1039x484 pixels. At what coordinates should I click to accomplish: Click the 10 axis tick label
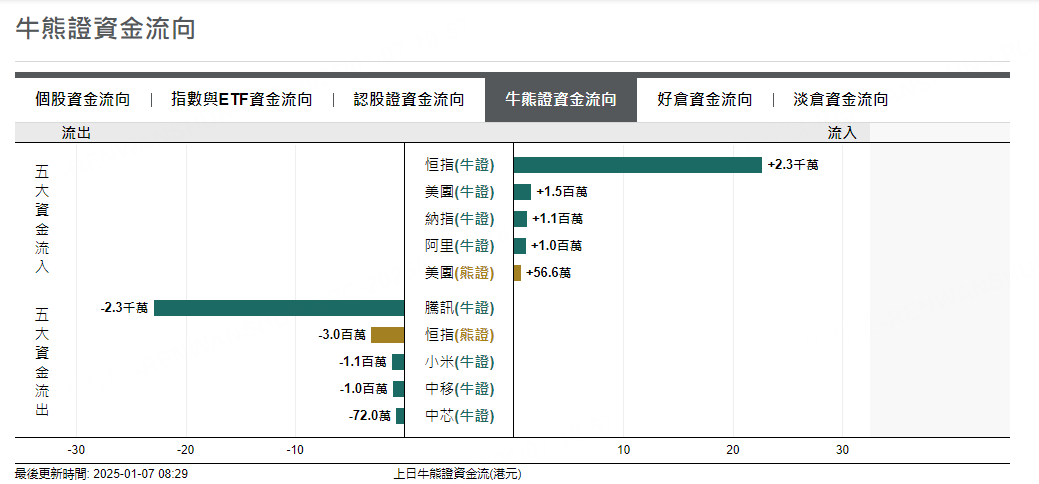[x=624, y=450]
